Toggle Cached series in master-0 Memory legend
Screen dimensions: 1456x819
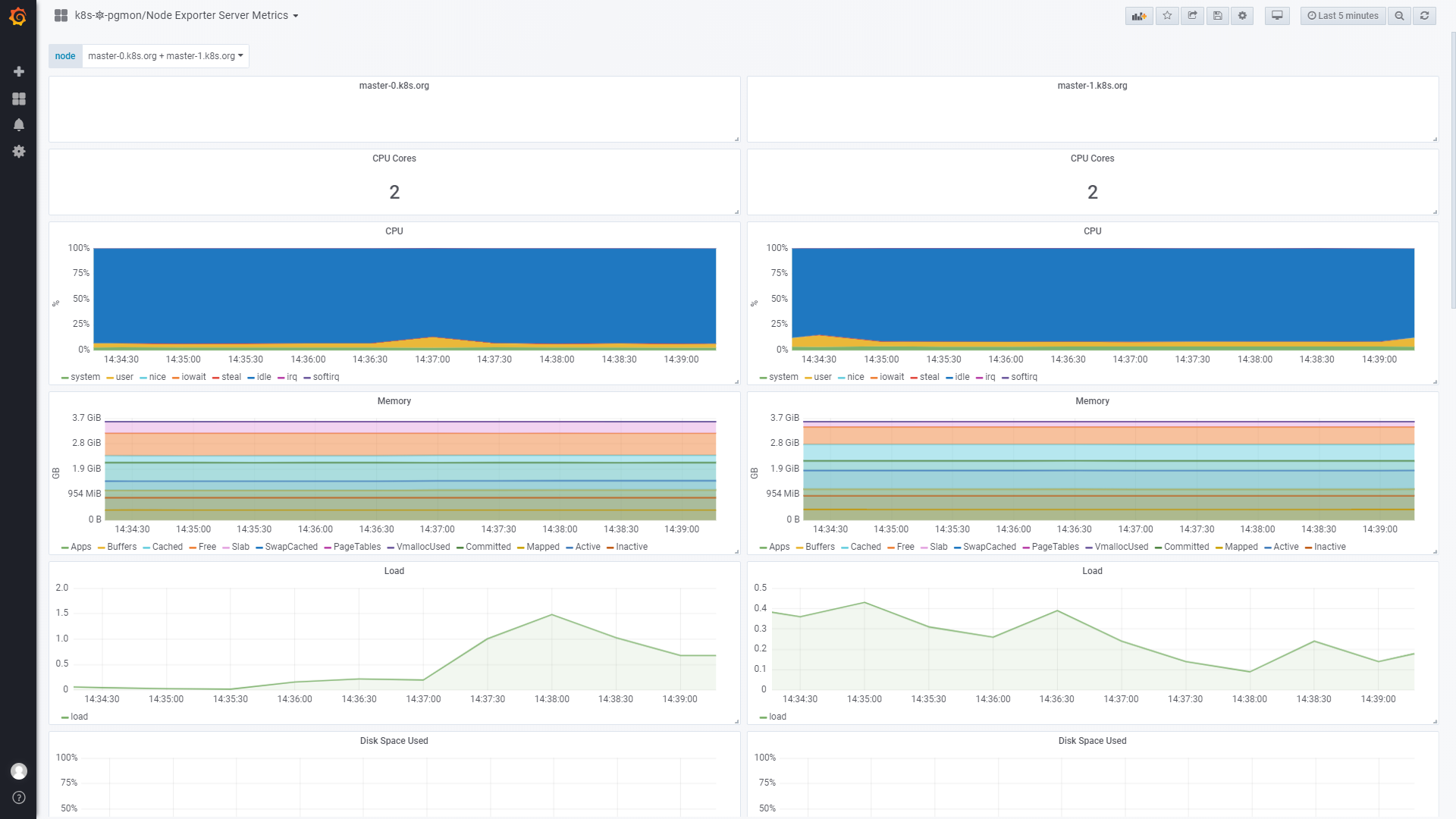coord(167,547)
